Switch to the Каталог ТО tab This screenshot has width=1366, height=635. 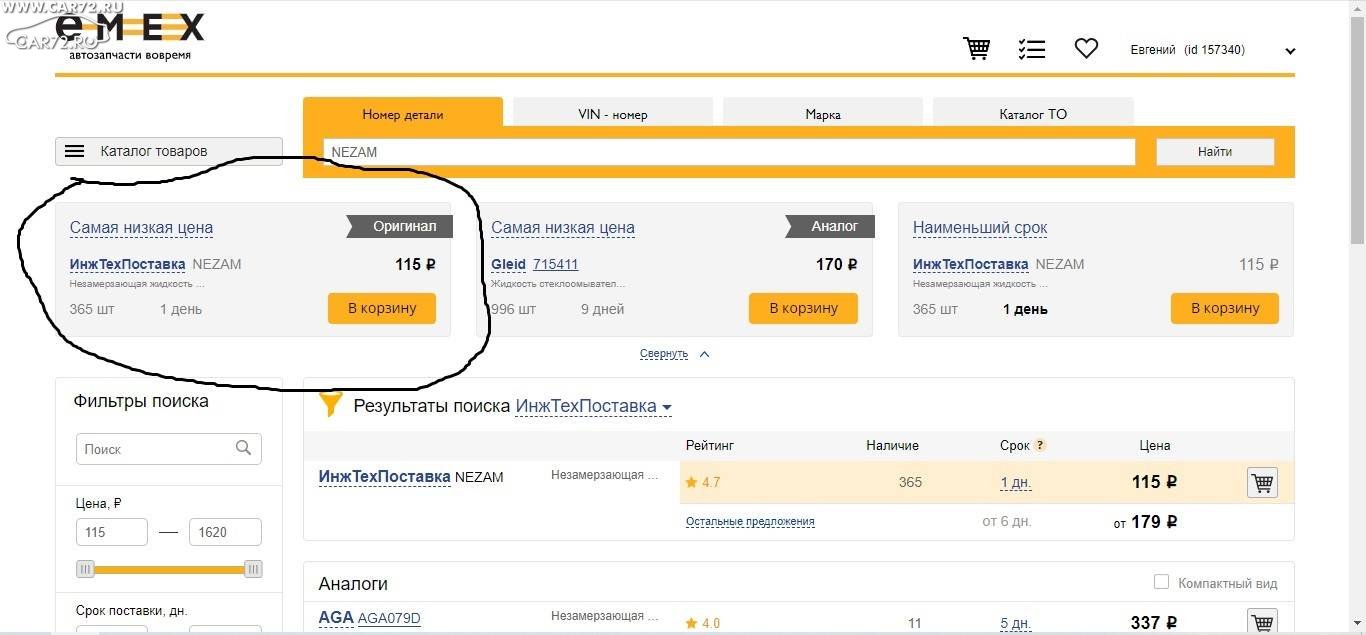(x=1033, y=113)
